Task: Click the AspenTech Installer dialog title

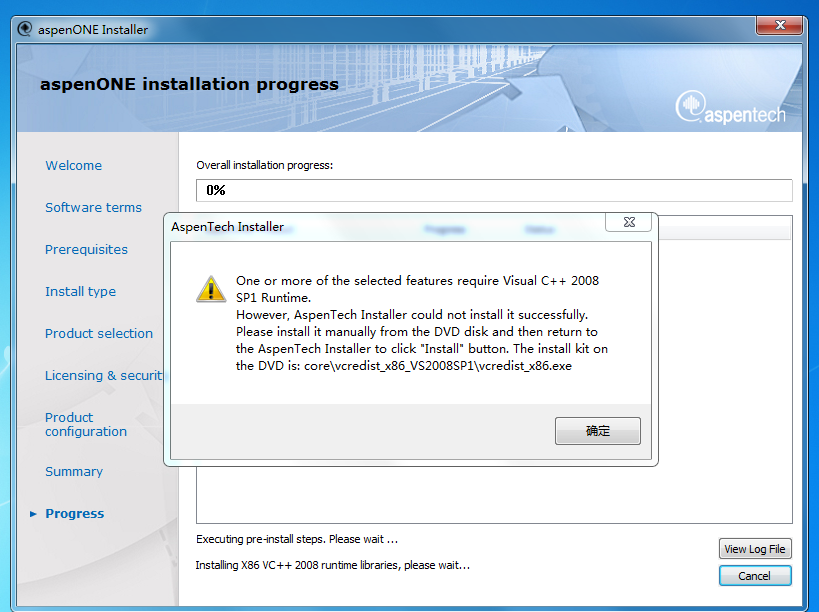Action: click(x=227, y=227)
